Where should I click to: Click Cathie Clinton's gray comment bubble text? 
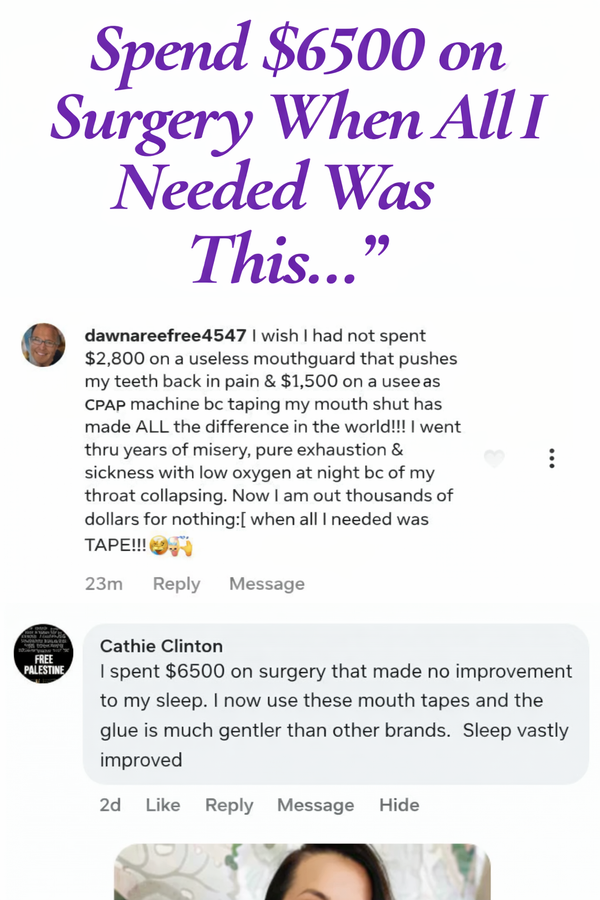336,715
